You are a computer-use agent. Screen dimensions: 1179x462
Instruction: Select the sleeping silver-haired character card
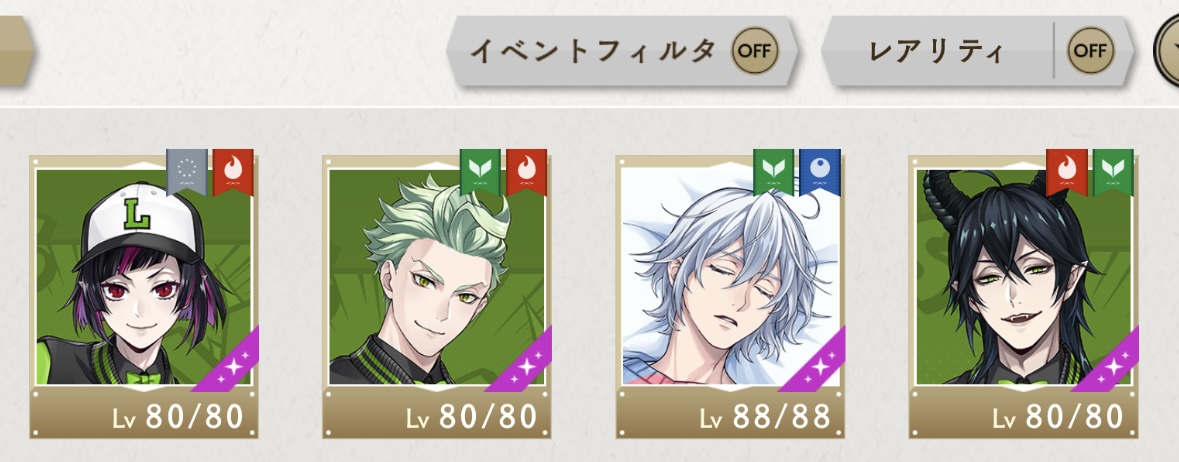click(x=730, y=297)
